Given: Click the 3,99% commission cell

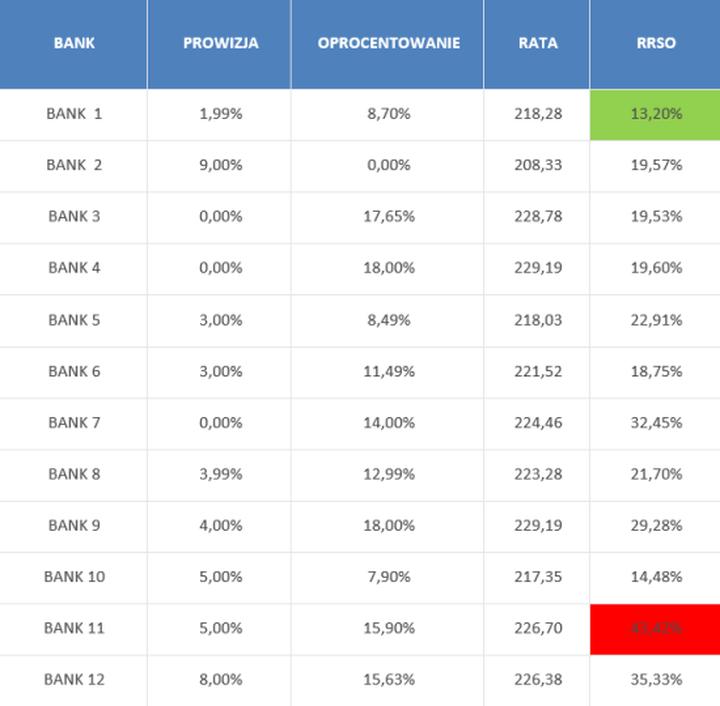Looking at the screenshot, I should pos(220,474).
